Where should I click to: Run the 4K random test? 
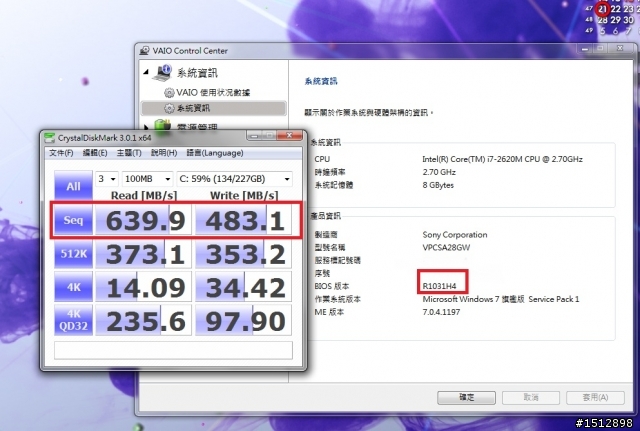pos(73,287)
